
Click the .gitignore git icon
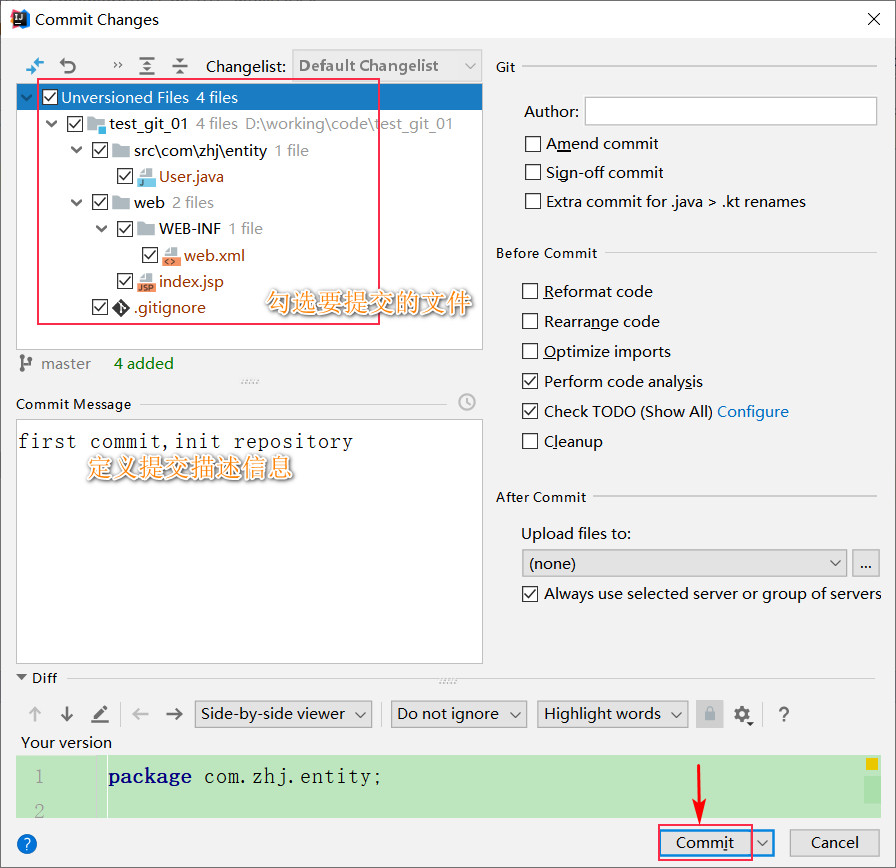click(x=121, y=308)
